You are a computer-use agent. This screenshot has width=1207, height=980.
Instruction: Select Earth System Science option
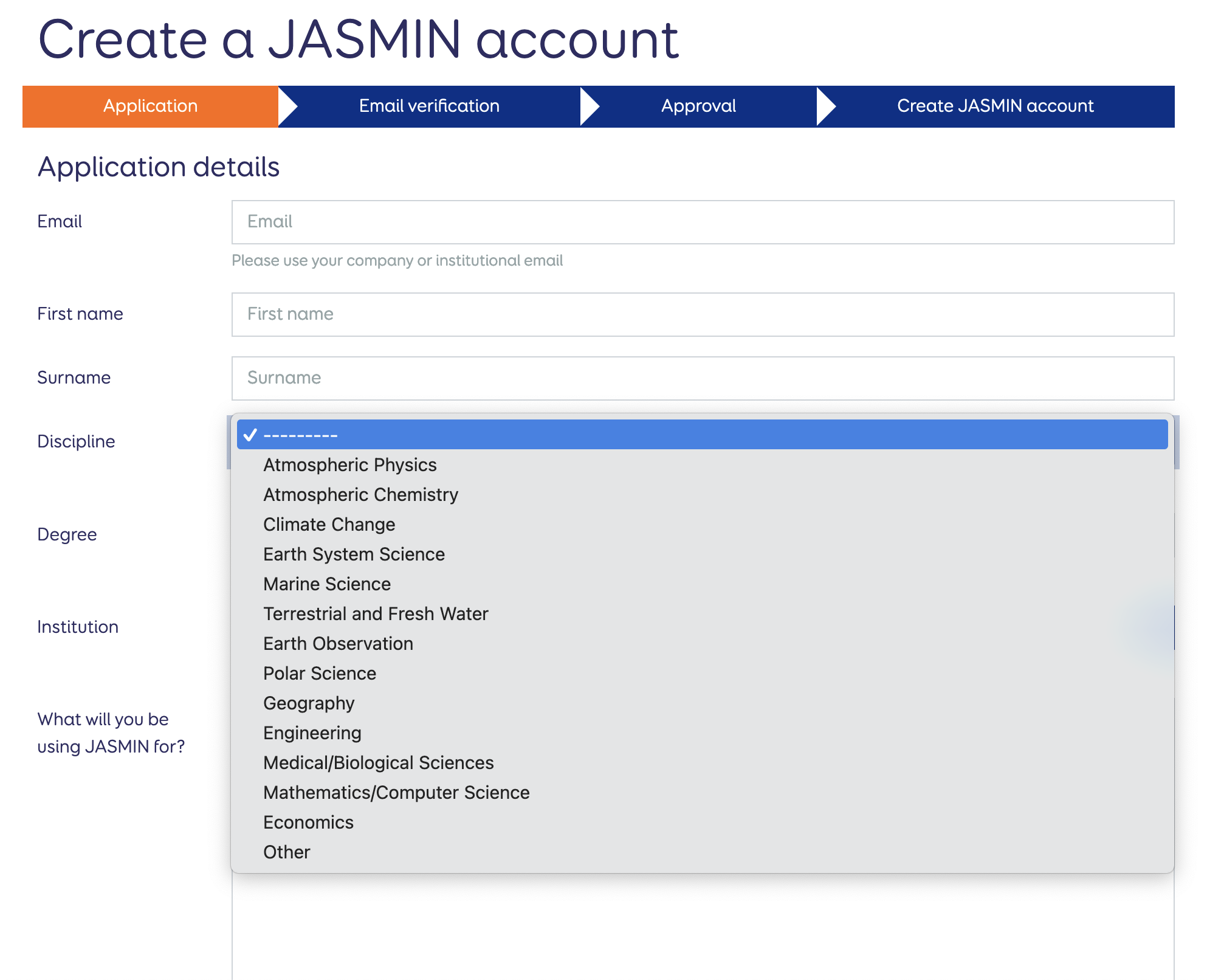point(354,554)
